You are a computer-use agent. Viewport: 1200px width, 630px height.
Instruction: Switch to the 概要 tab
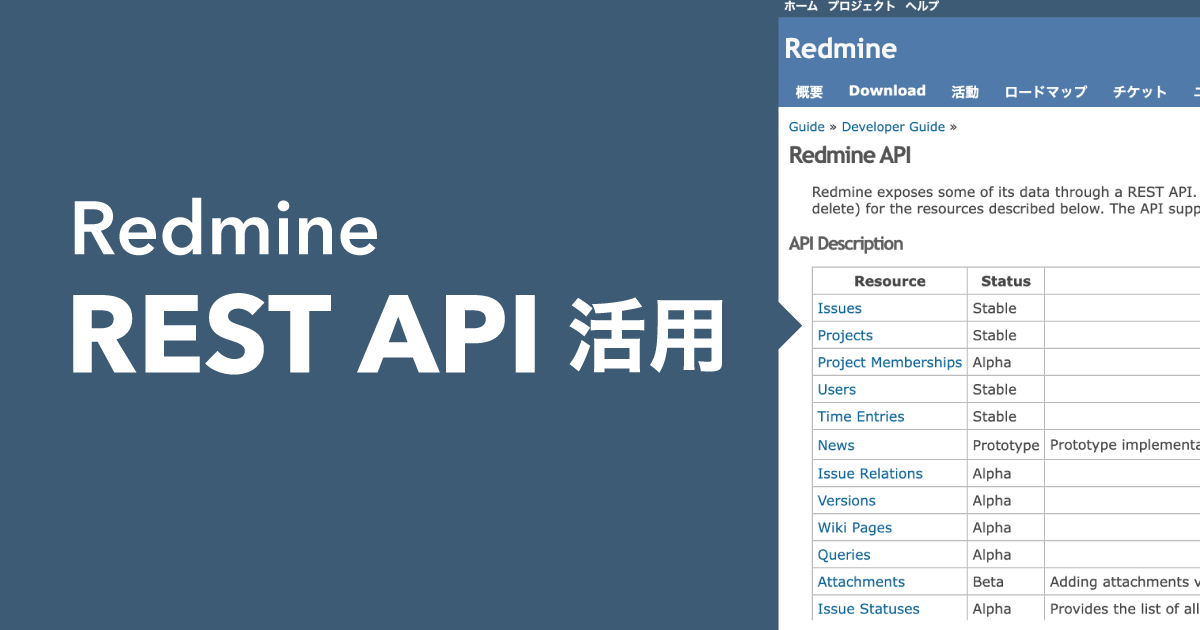[x=809, y=92]
